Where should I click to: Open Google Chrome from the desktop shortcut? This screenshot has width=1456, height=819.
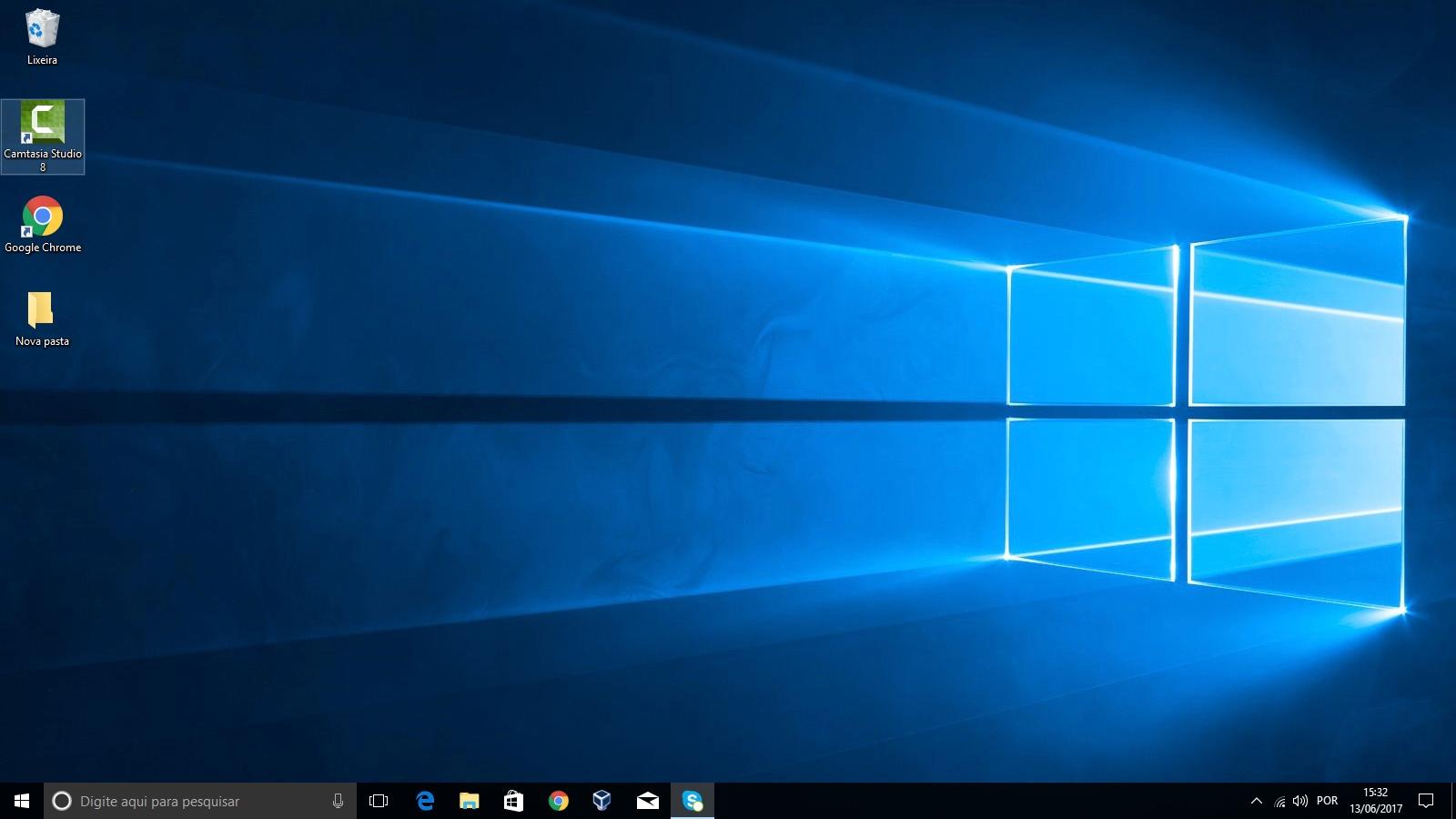[42, 217]
